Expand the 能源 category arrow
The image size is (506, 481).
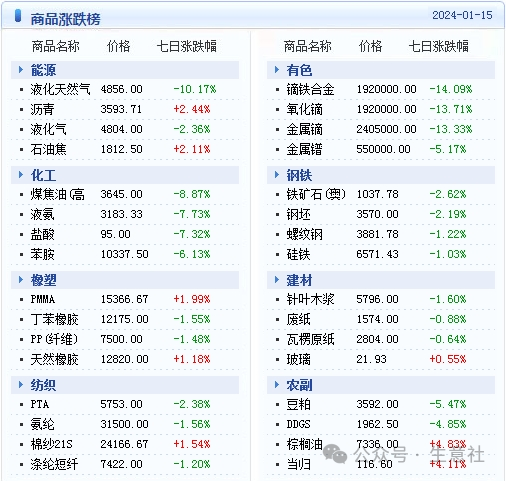tap(21, 70)
